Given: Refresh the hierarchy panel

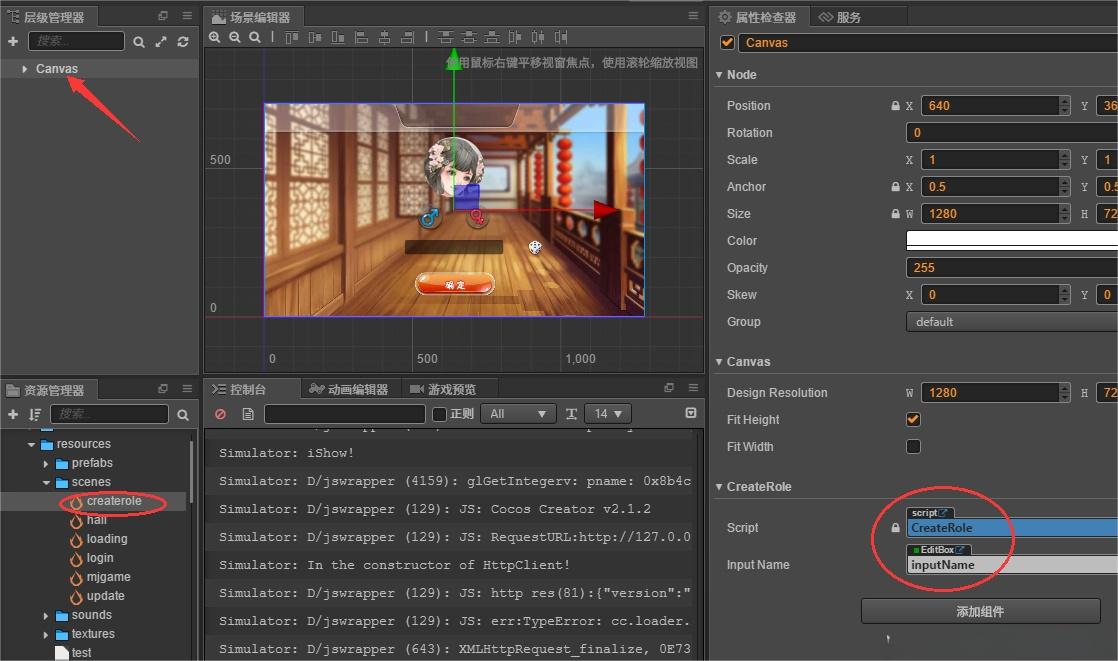Looking at the screenshot, I should click(183, 42).
